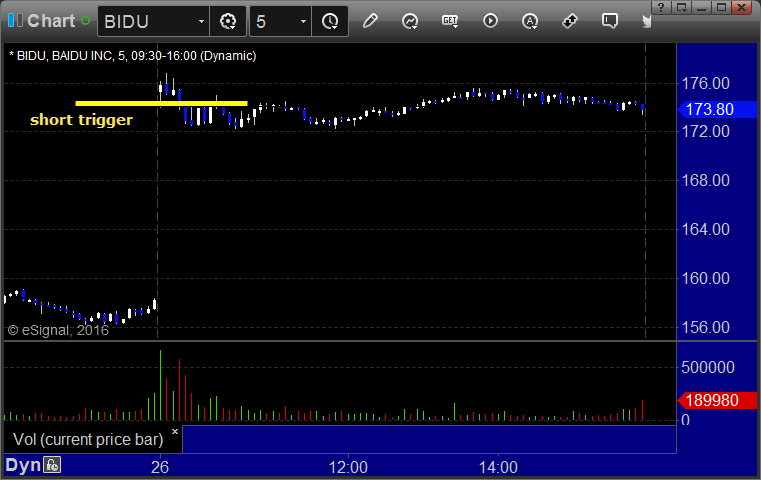
Task: Toggle the lock icon next to Dyn
Action: (x=52, y=465)
